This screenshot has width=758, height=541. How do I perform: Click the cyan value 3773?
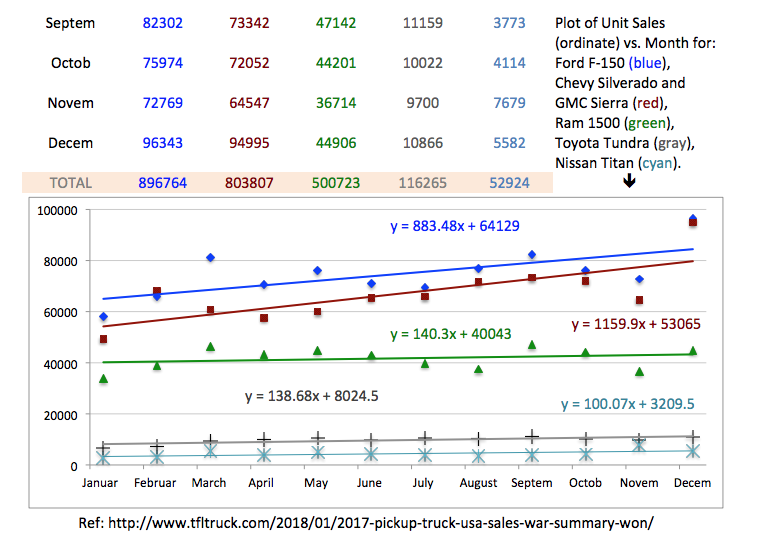point(509,23)
